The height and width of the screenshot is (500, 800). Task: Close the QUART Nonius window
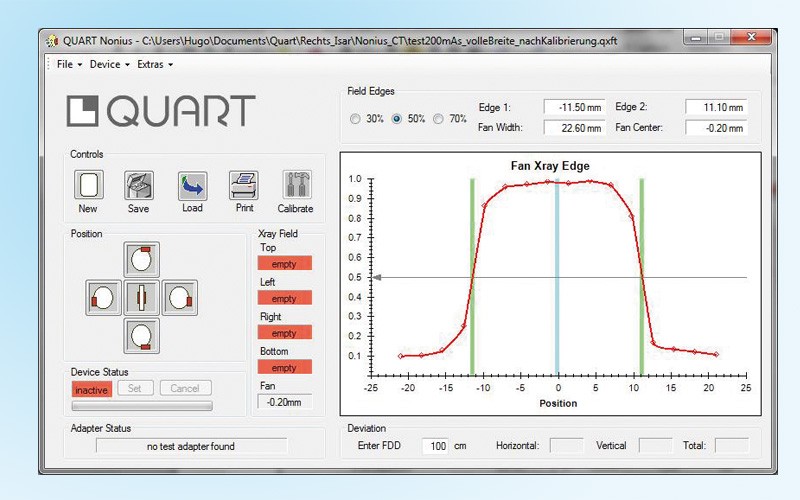(751, 37)
